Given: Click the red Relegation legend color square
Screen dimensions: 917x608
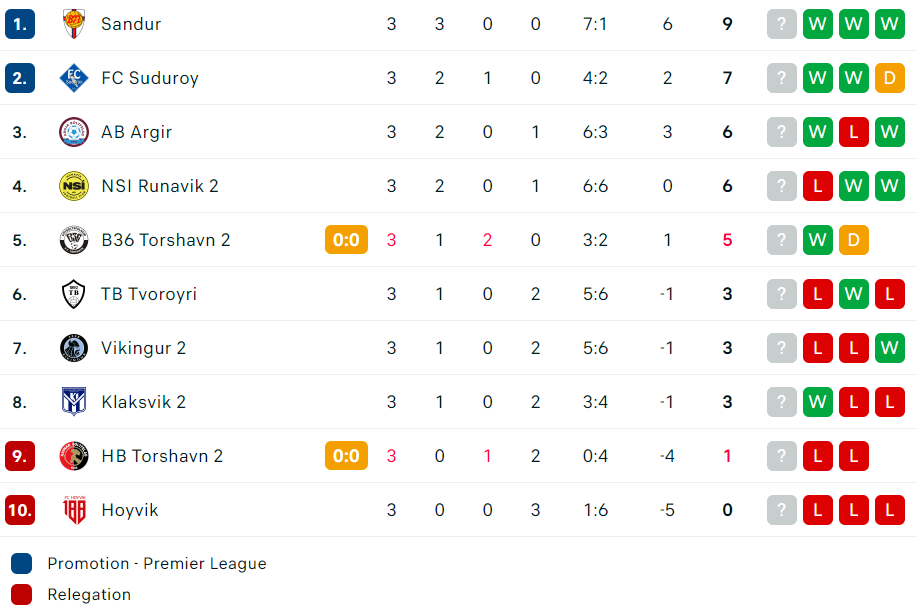Looking at the screenshot, I should (x=22, y=595).
